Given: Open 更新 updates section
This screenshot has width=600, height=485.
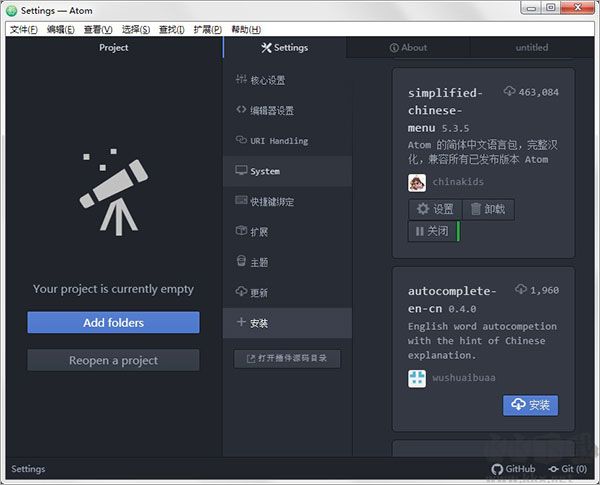Looking at the screenshot, I should [x=287, y=292].
